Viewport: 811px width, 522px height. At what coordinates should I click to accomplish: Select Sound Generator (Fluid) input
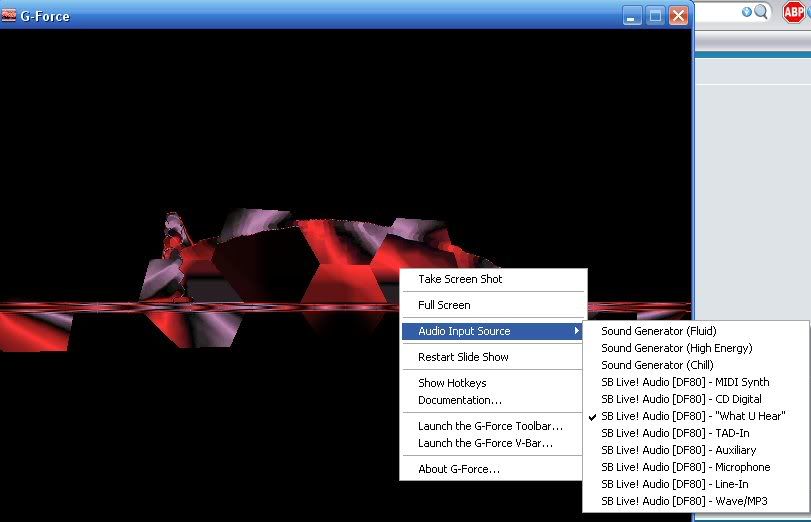coord(696,331)
